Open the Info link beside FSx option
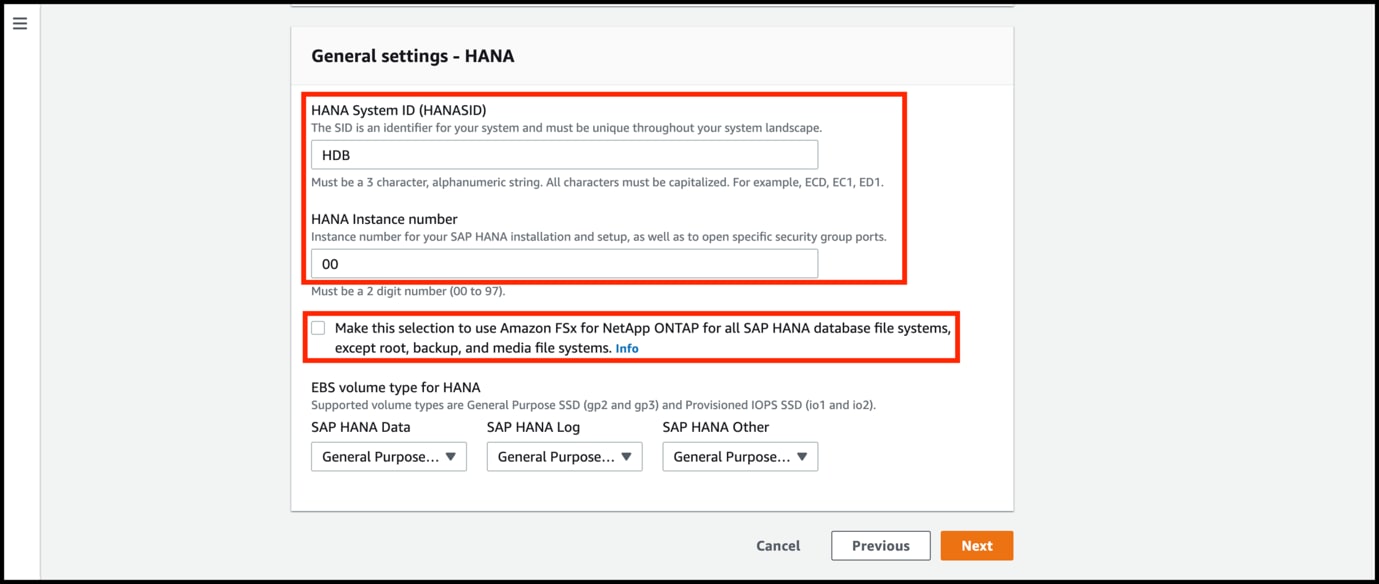The image size is (1379, 584). 627,349
